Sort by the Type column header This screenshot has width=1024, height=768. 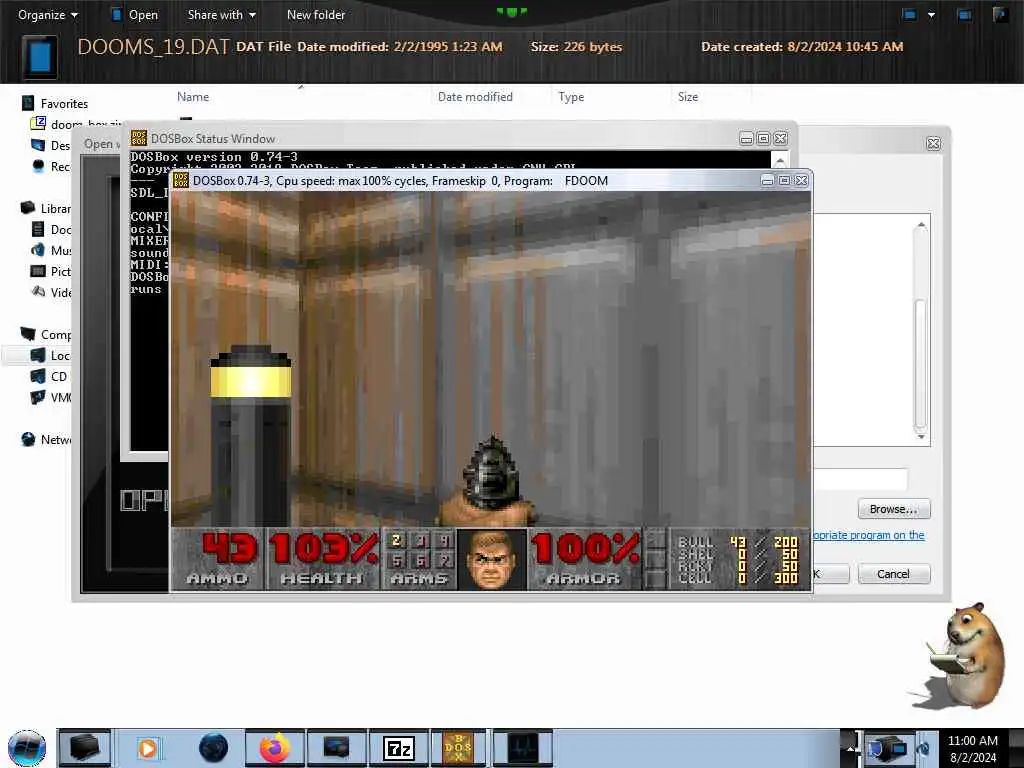pyautogui.click(x=571, y=97)
